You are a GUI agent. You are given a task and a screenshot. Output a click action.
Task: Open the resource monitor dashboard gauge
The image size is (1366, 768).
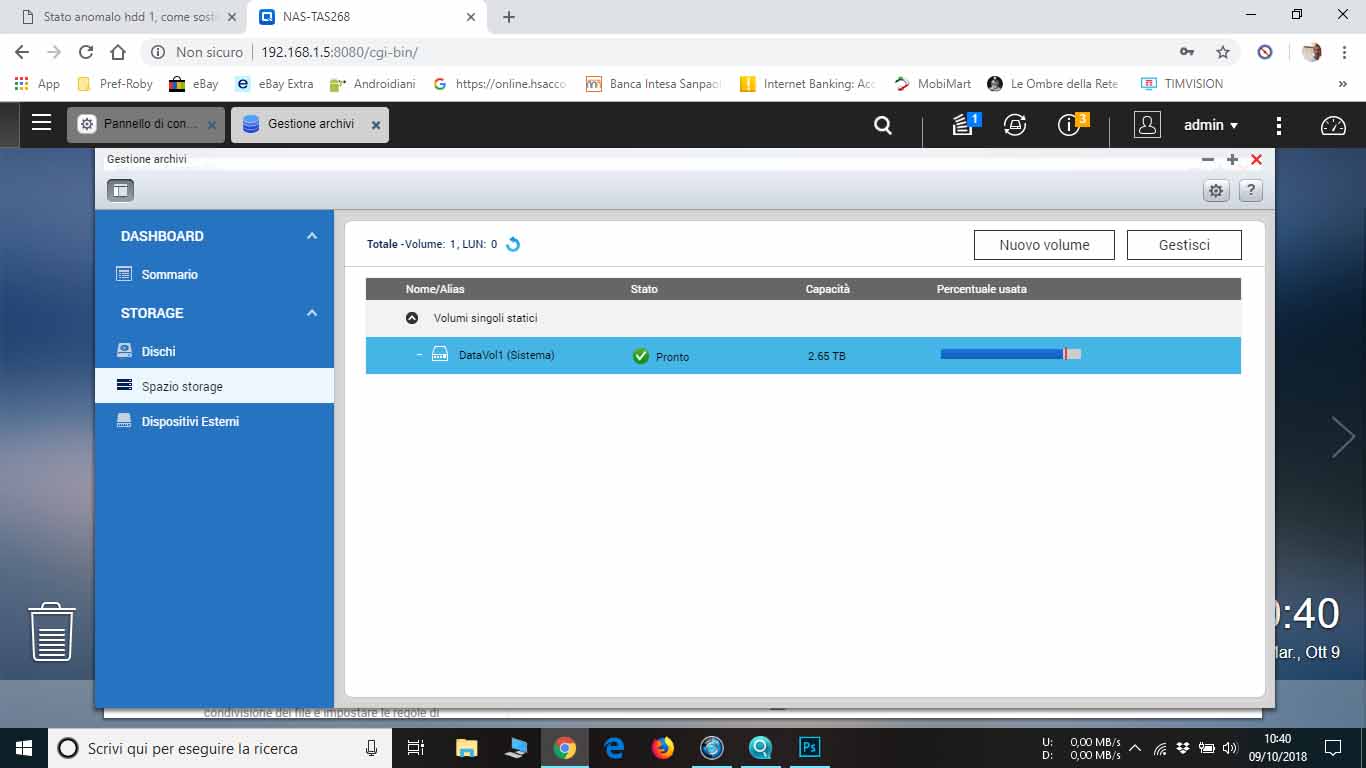[x=1333, y=125]
